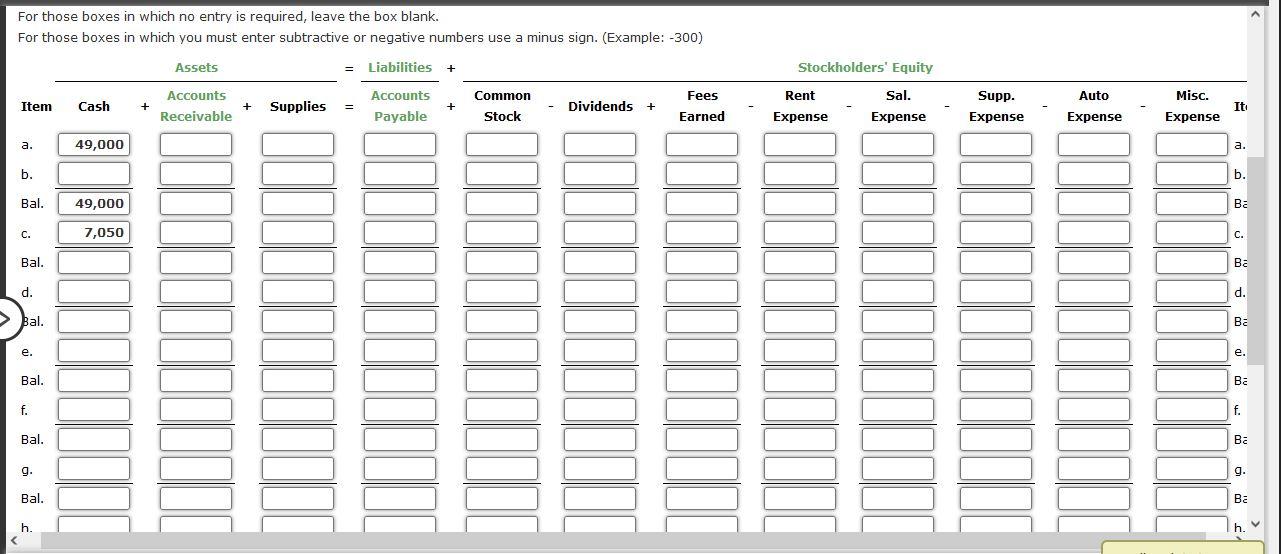Click the Misc. Expense column header
The image size is (1281, 554).
[x=1192, y=106]
